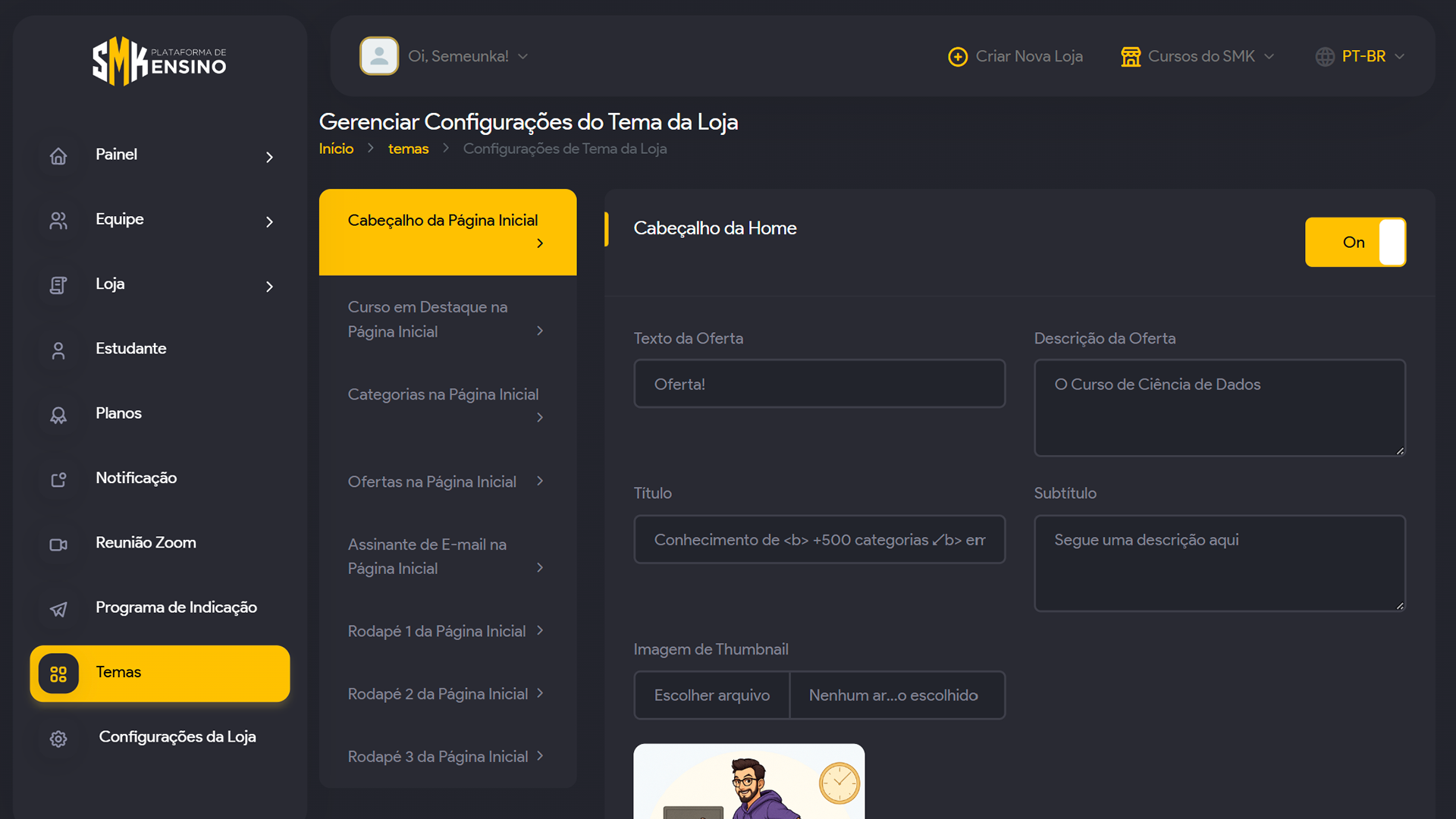Click the Configurações da Loja gear icon
The image size is (1456, 819).
click(x=58, y=739)
